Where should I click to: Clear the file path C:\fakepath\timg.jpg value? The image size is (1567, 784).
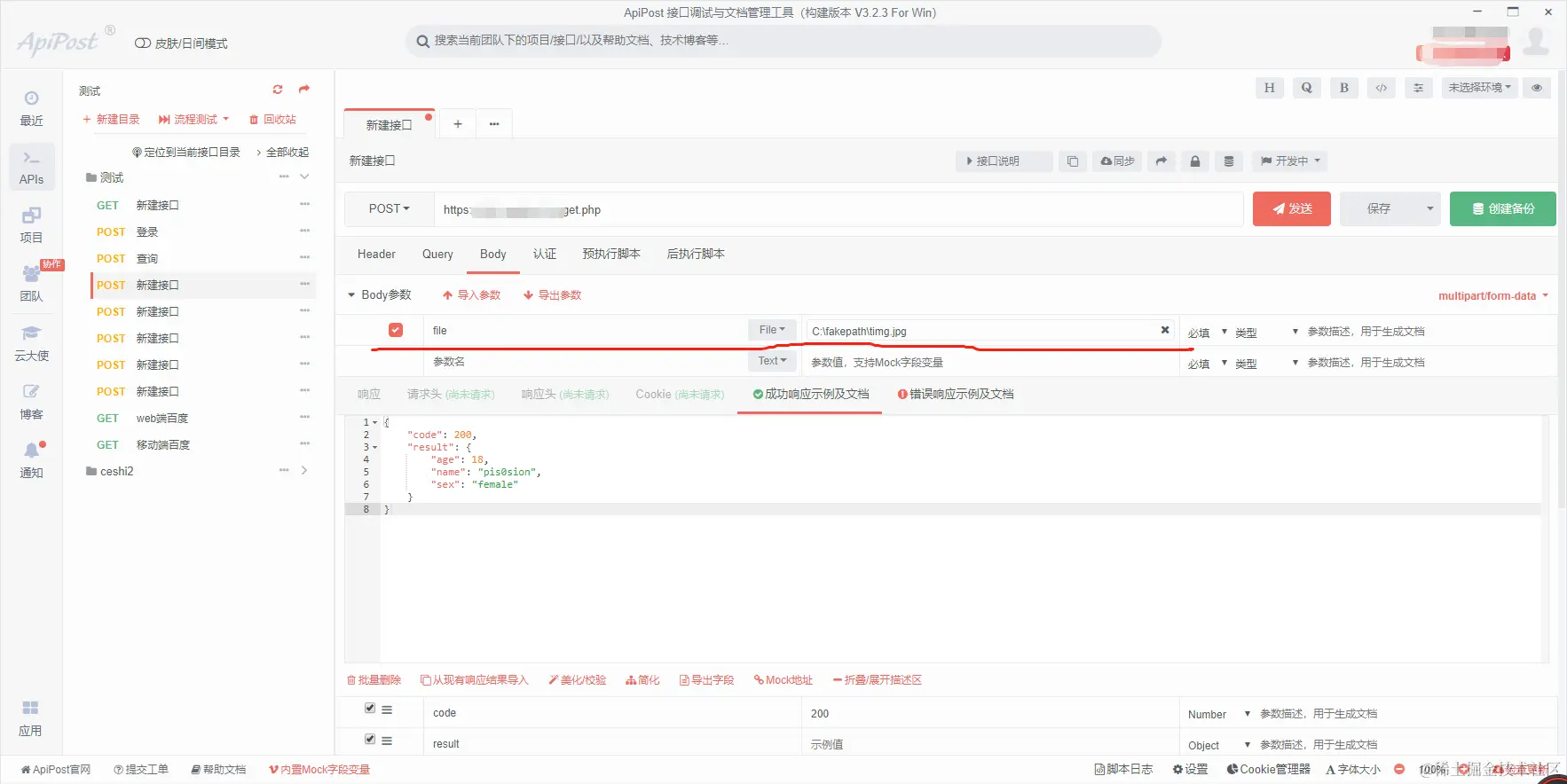(x=1165, y=330)
